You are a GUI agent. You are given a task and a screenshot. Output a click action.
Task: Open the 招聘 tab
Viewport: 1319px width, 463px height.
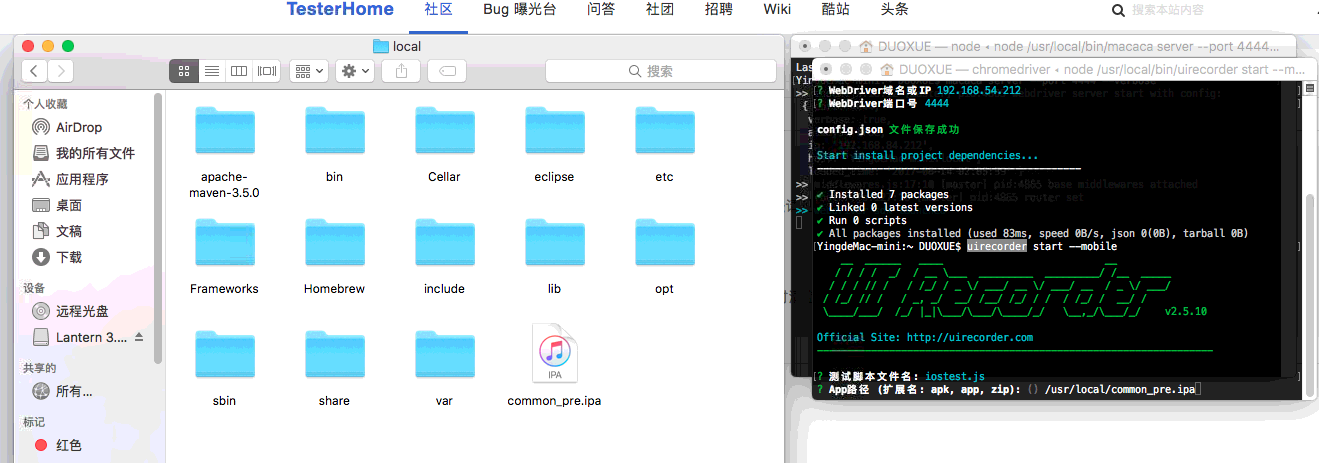coord(718,9)
